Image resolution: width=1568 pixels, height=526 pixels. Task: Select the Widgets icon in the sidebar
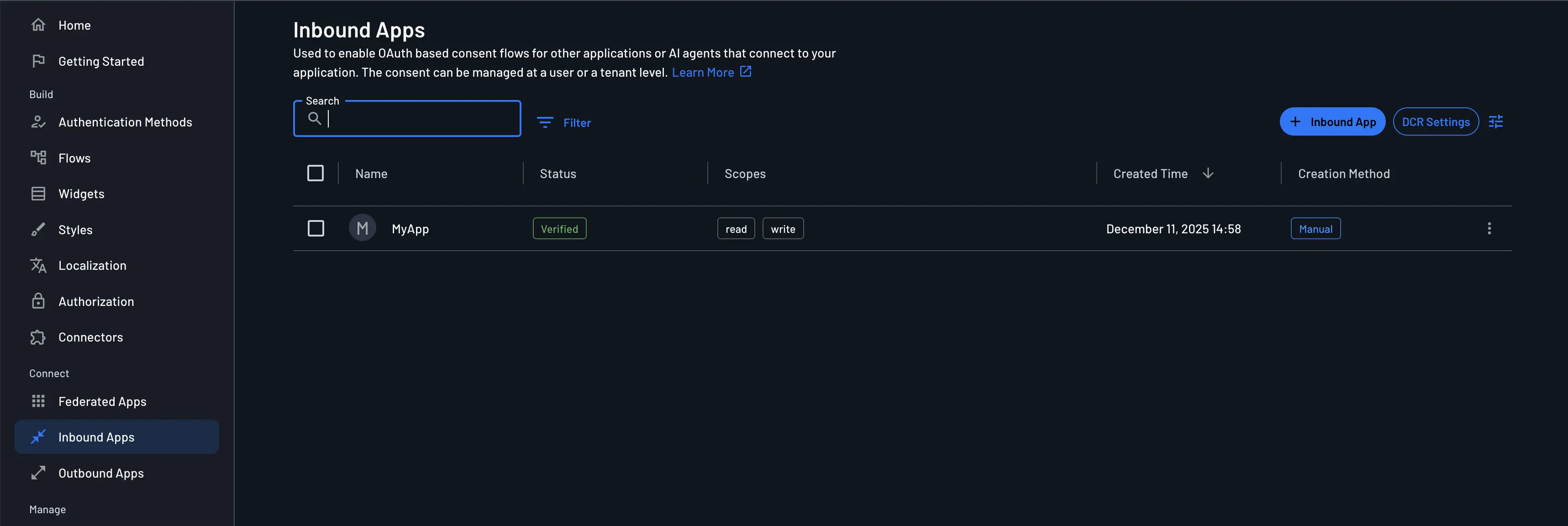coord(38,194)
